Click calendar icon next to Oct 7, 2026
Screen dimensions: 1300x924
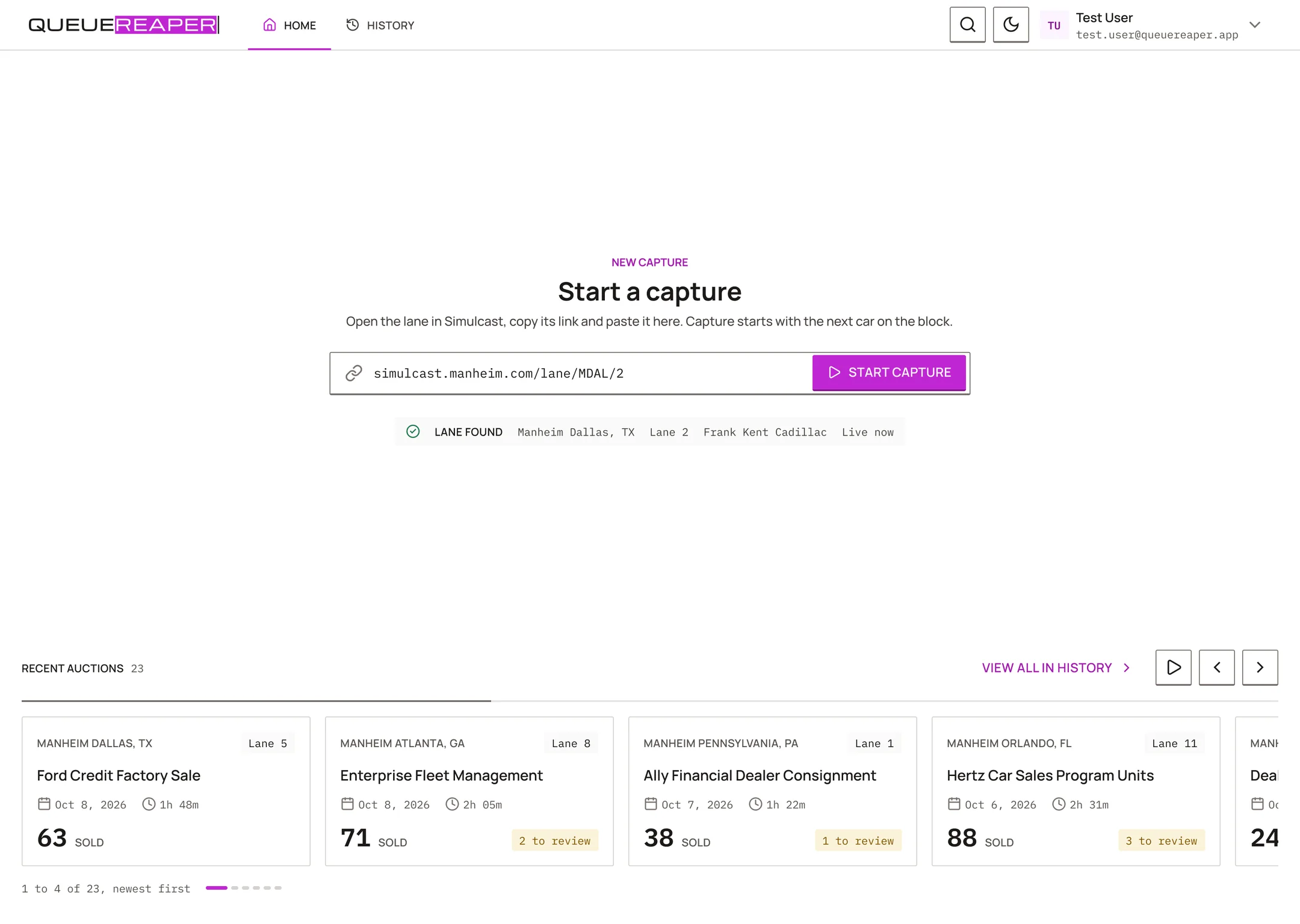[651, 804]
